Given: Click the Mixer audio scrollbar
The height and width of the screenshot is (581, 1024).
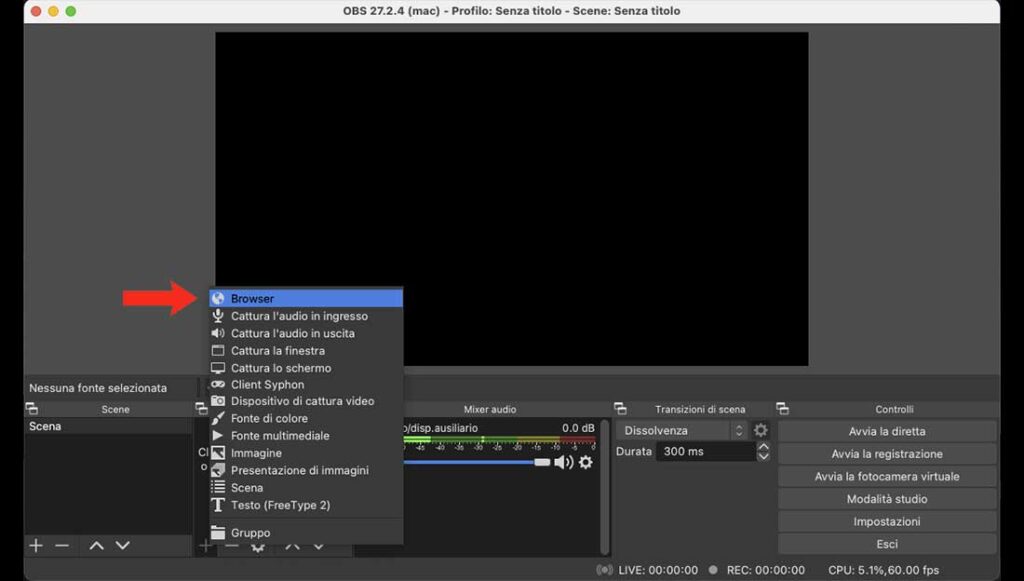Looking at the screenshot, I should pos(605,486).
